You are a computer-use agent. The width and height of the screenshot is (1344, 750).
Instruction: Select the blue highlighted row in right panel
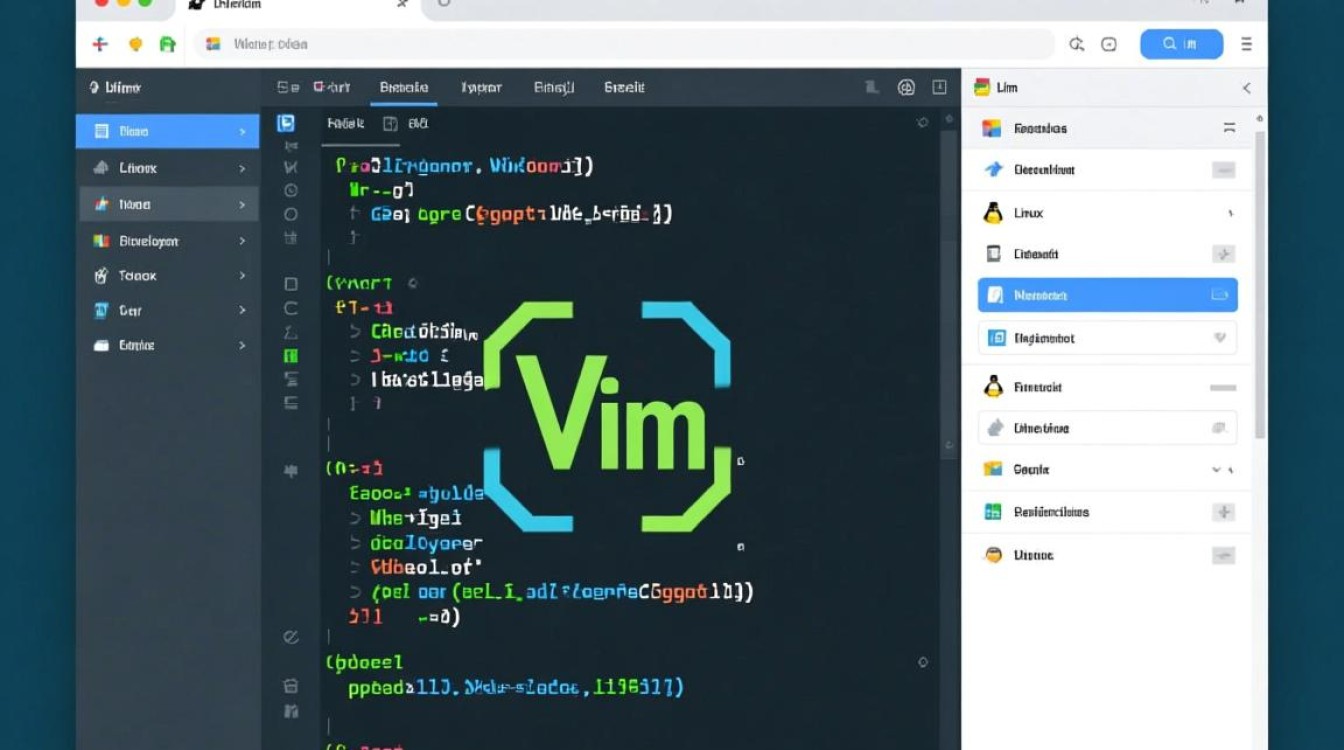(x=1107, y=295)
